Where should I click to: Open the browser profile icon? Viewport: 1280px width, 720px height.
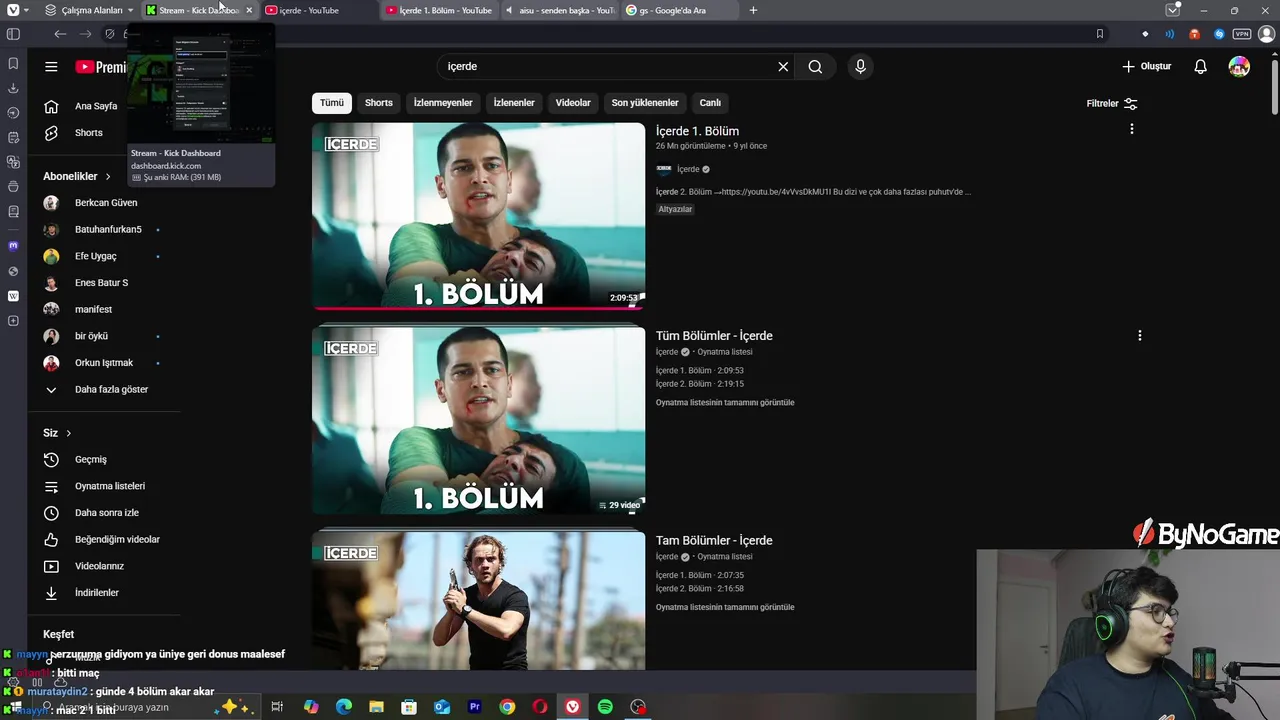[1267, 34]
